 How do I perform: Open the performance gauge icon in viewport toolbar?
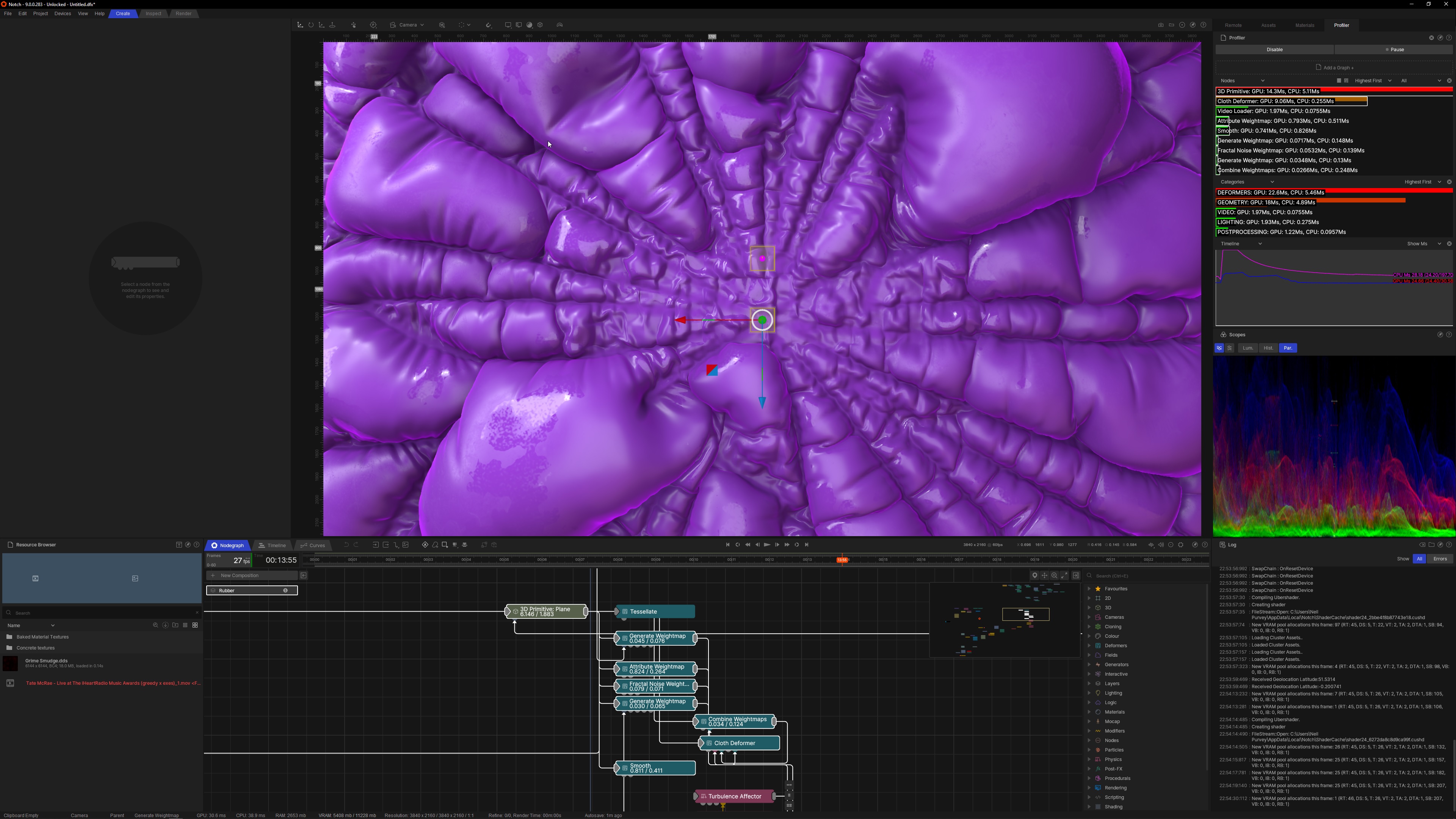click(560, 25)
